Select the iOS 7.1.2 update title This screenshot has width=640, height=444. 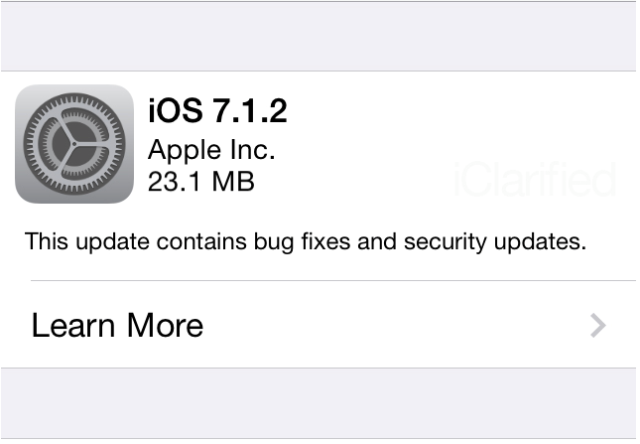click(218, 111)
